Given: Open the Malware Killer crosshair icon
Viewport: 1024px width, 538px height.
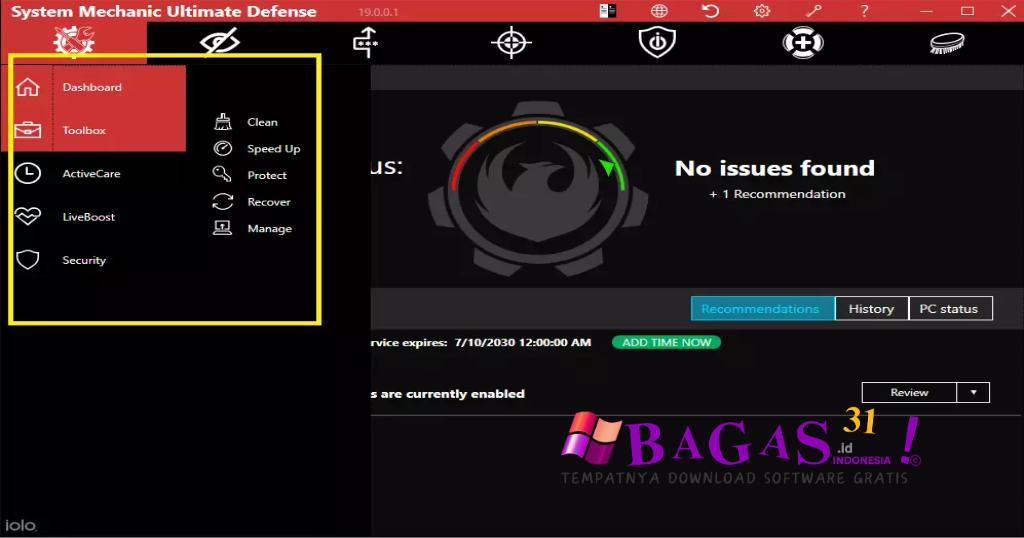Looking at the screenshot, I should click(x=511, y=43).
